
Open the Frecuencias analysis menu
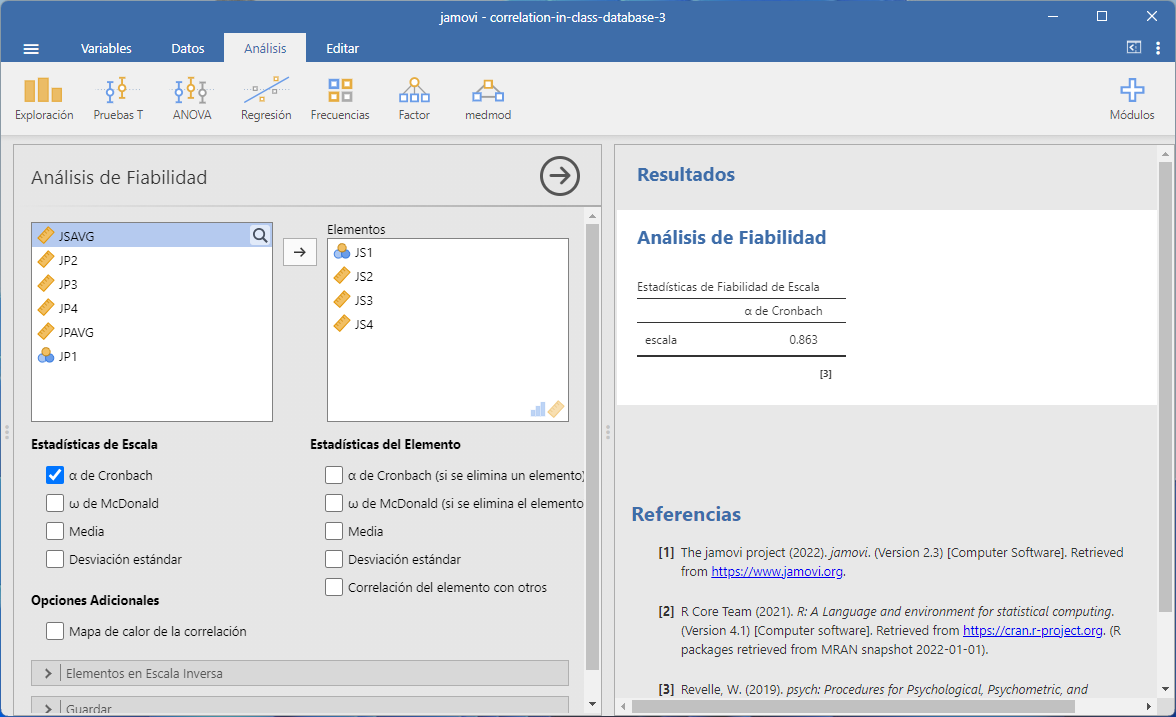[340, 99]
